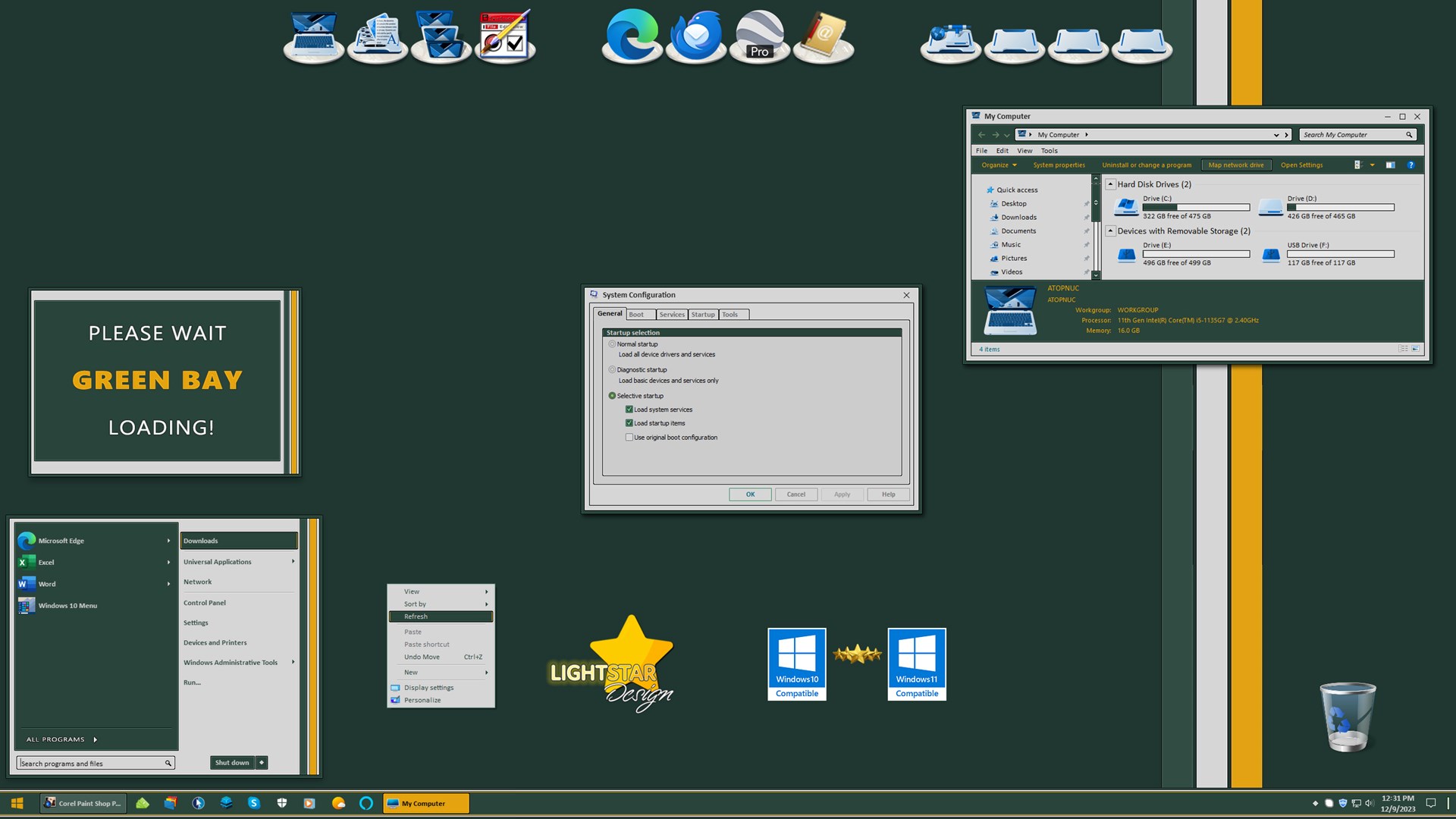
Task: Uncheck Load startup items checkbox
Action: [x=629, y=423]
